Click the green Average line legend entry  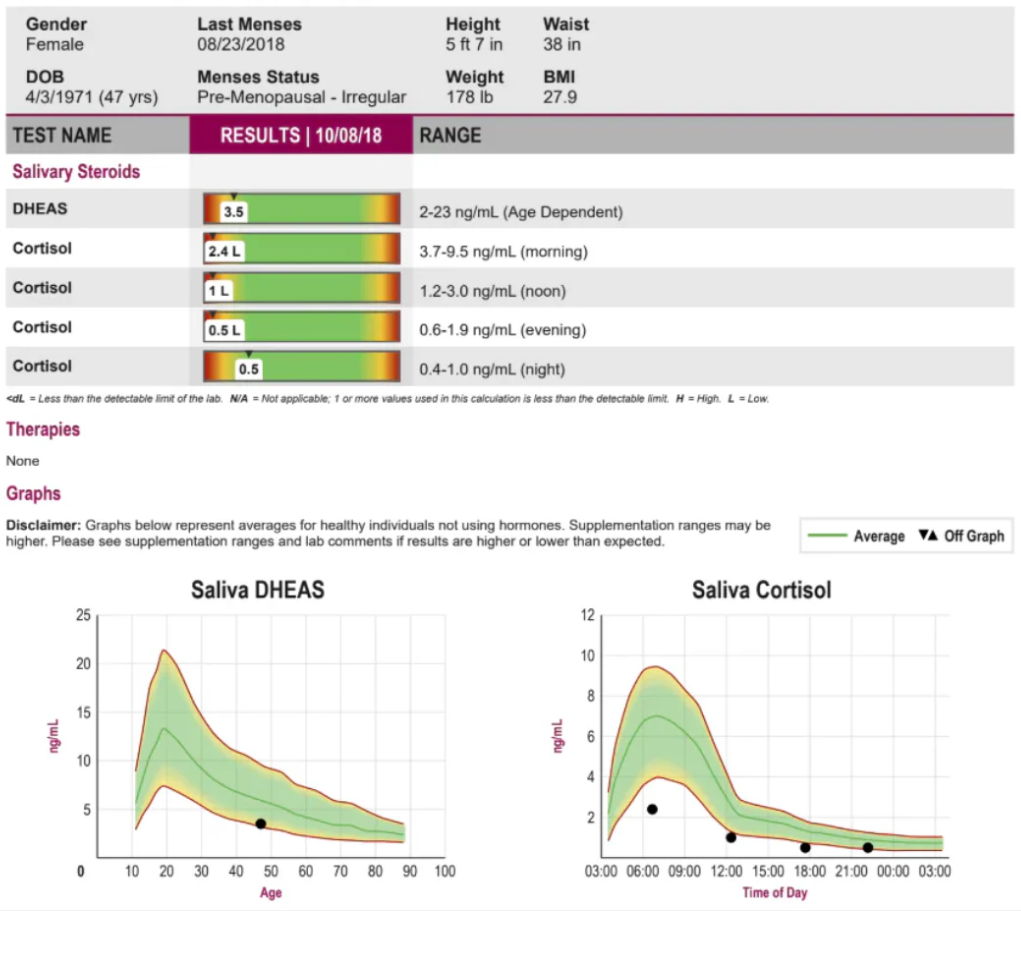point(856,536)
